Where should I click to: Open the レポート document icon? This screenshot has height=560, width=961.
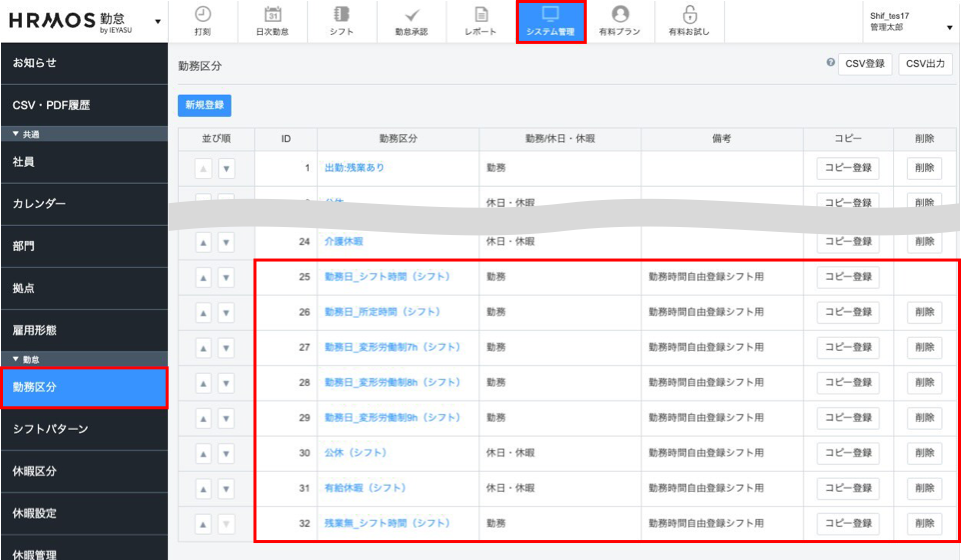pos(480,15)
